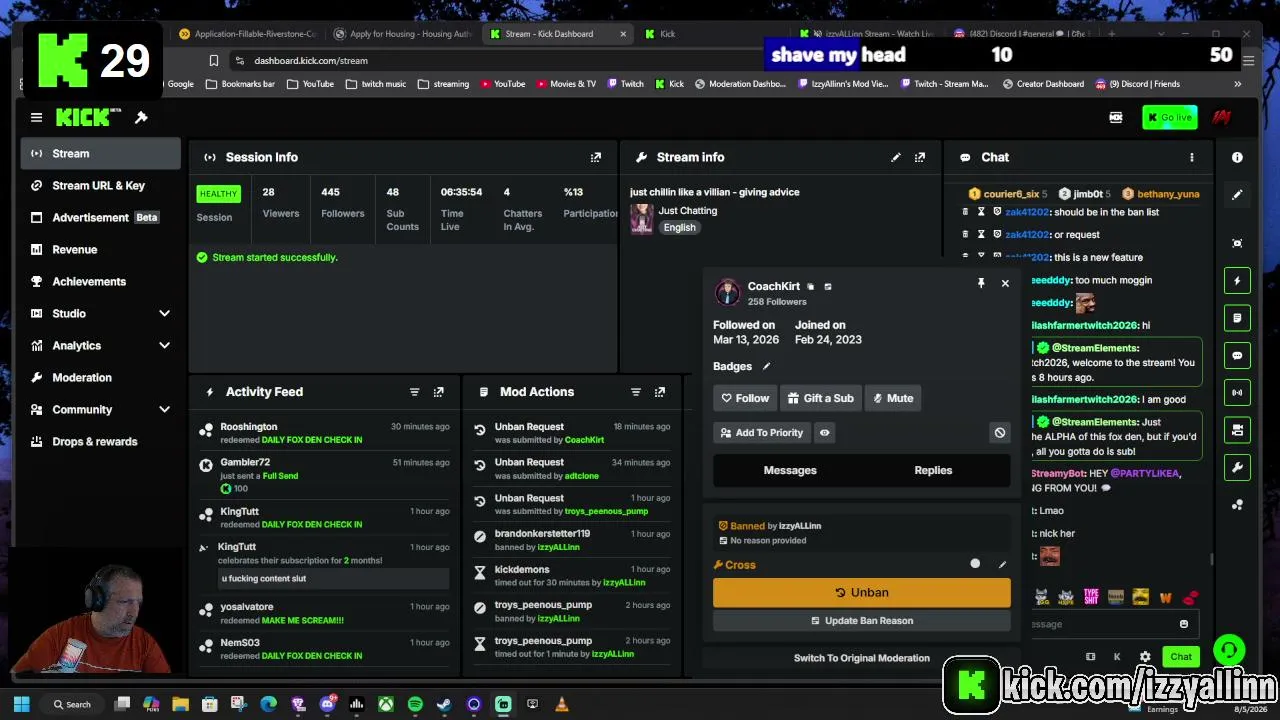Open Stream URL & Key in the sidebar
This screenshot has height=720, width=1280.
coord(100,186)
